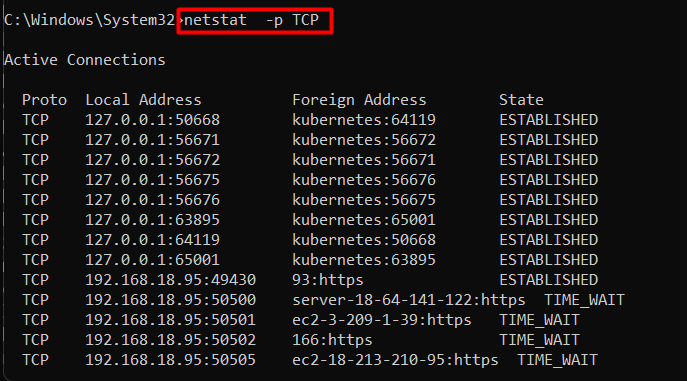Click the Local Address column header
The height and width of the screenshot is (381, 687).
pyautogui.click(x=143, y=100)
